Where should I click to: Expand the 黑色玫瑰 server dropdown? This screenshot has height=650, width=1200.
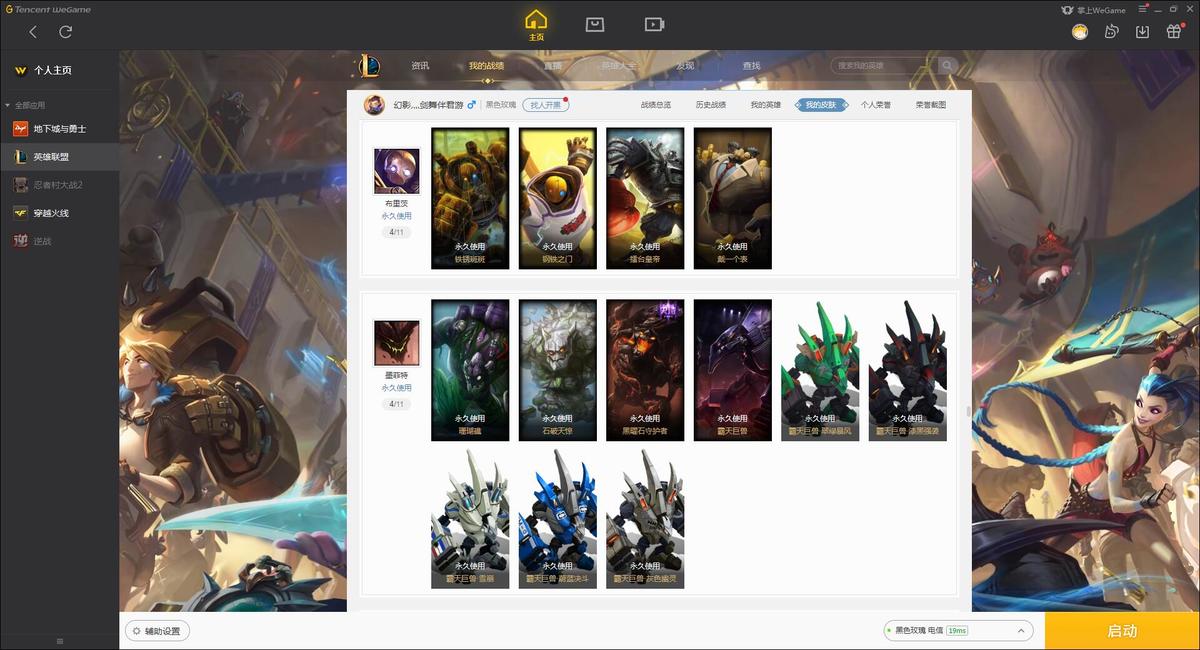pyautogui.click(x=958, y=631)
